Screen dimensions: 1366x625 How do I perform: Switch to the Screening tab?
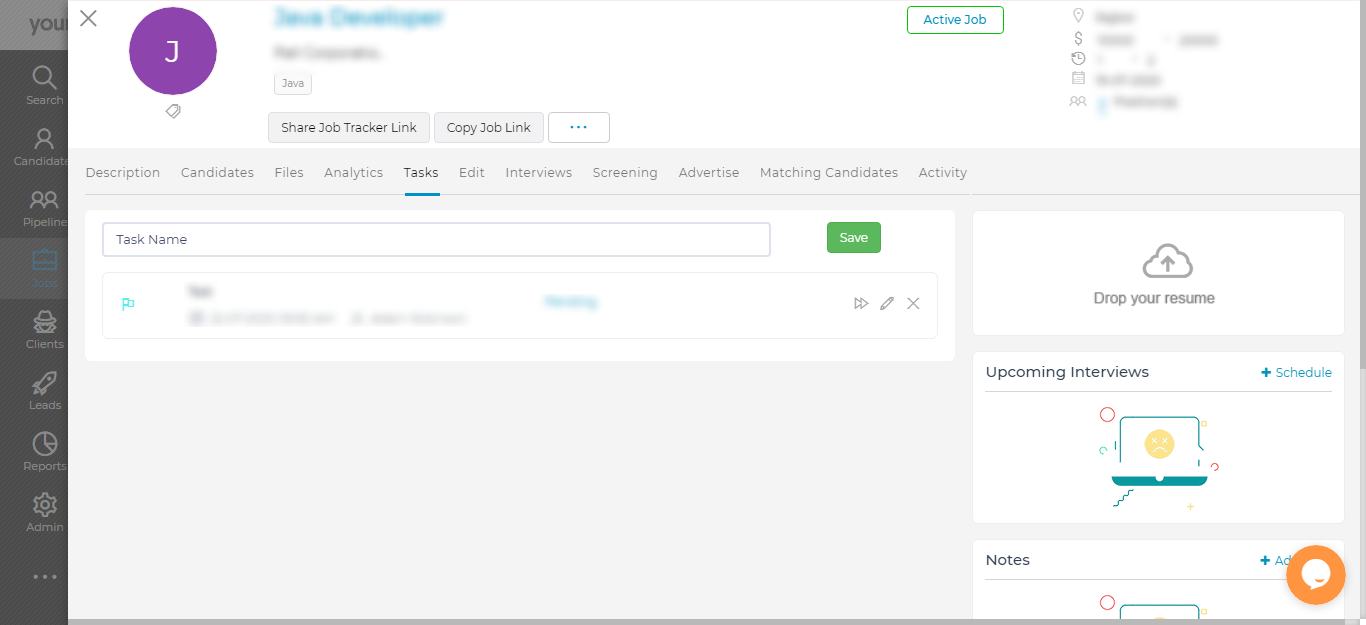625,172
